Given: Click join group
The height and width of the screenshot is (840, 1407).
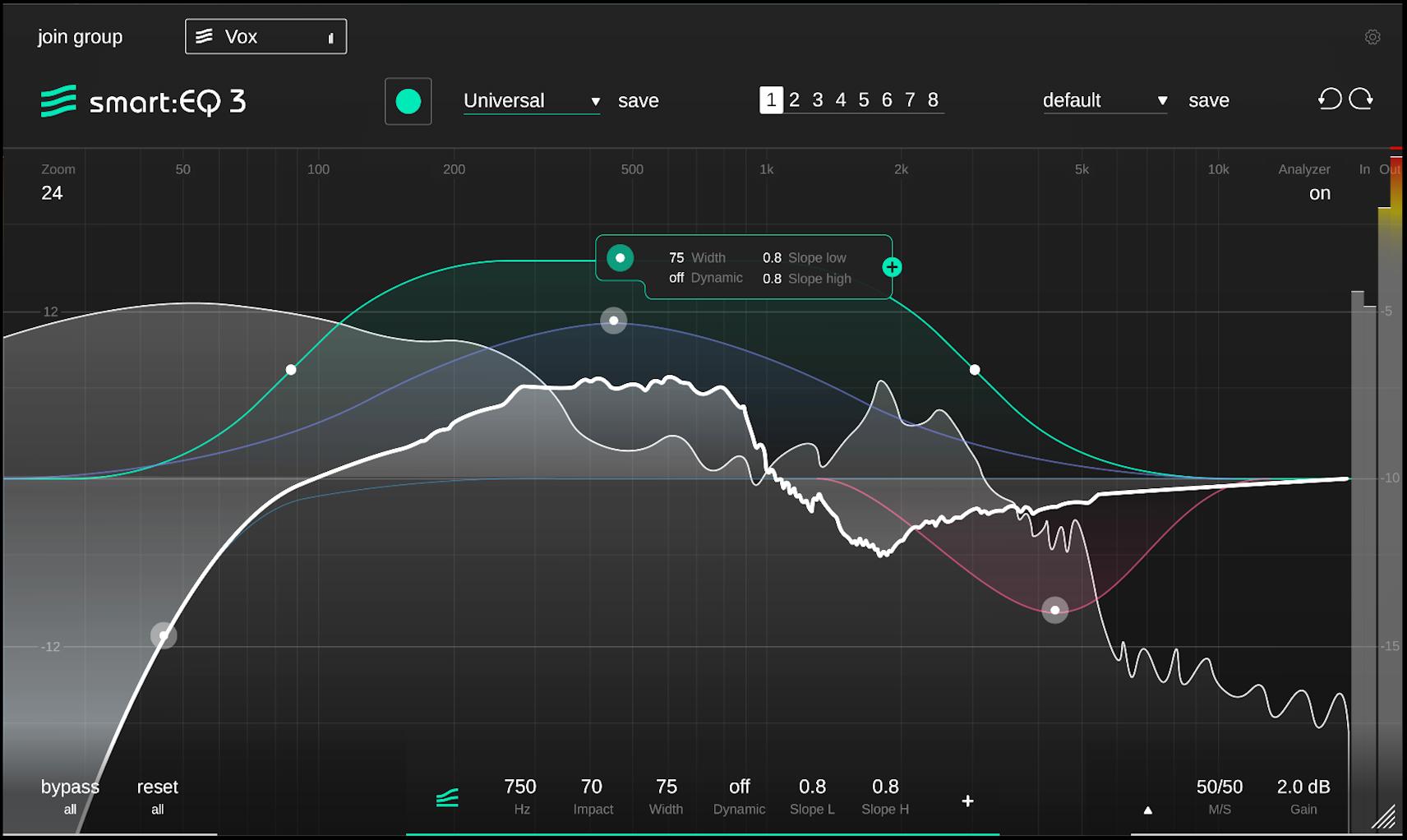Looking at the screenshot, I should (x=80, y=37).
